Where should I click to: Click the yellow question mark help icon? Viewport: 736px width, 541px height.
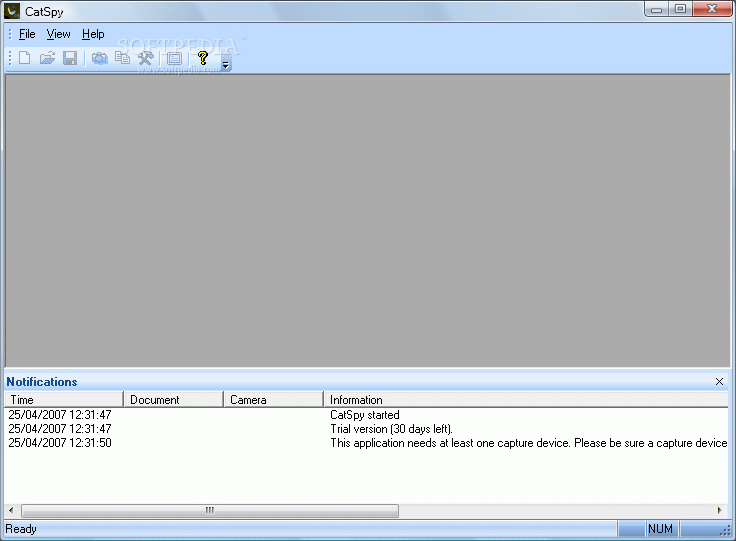(x=203, y=58)
